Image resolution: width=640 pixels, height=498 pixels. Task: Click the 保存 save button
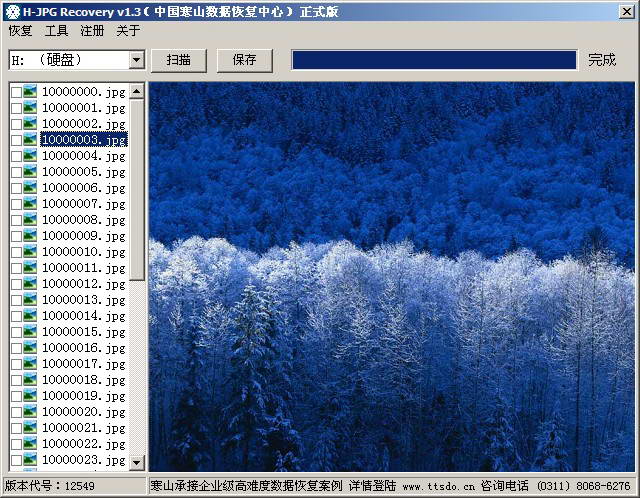coord(244,60)
